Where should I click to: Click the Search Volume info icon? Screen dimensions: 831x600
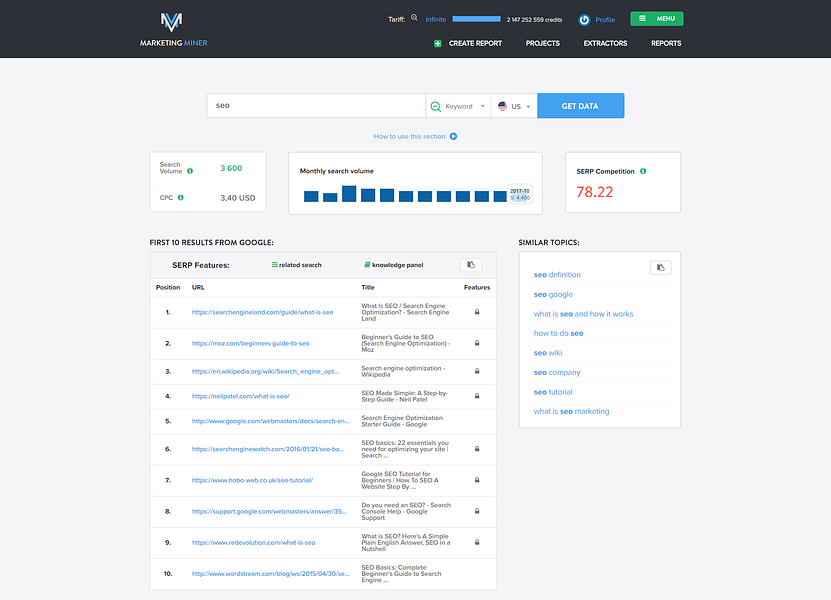(x=191, y=171)
